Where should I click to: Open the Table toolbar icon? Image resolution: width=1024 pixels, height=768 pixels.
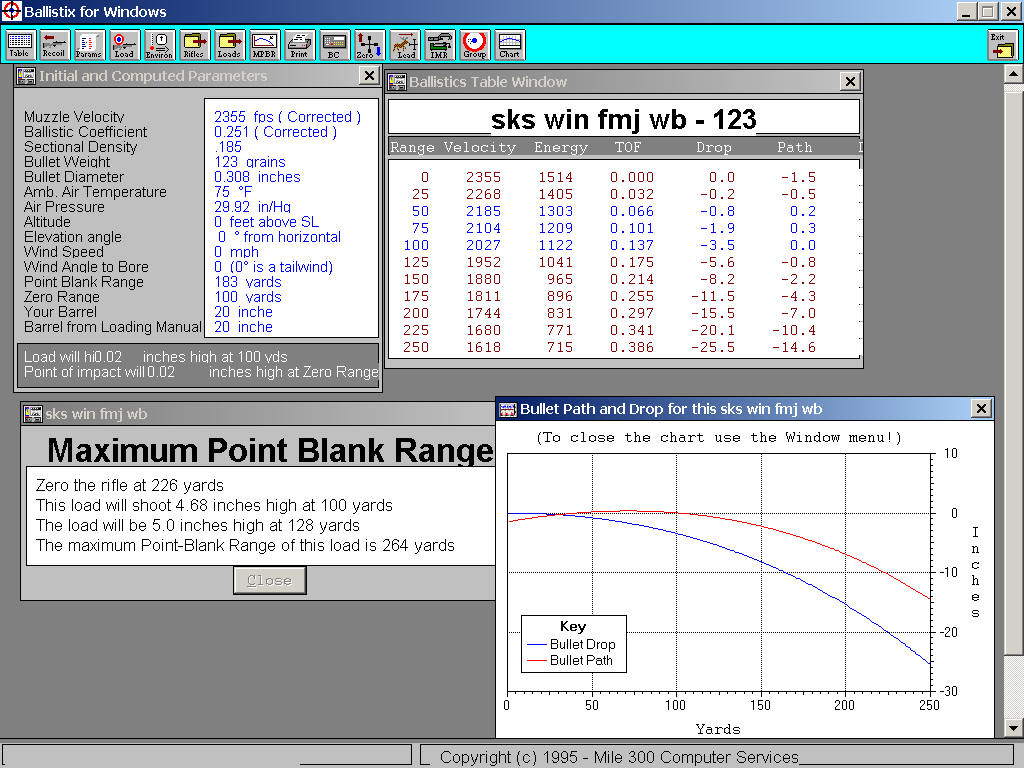20,45
